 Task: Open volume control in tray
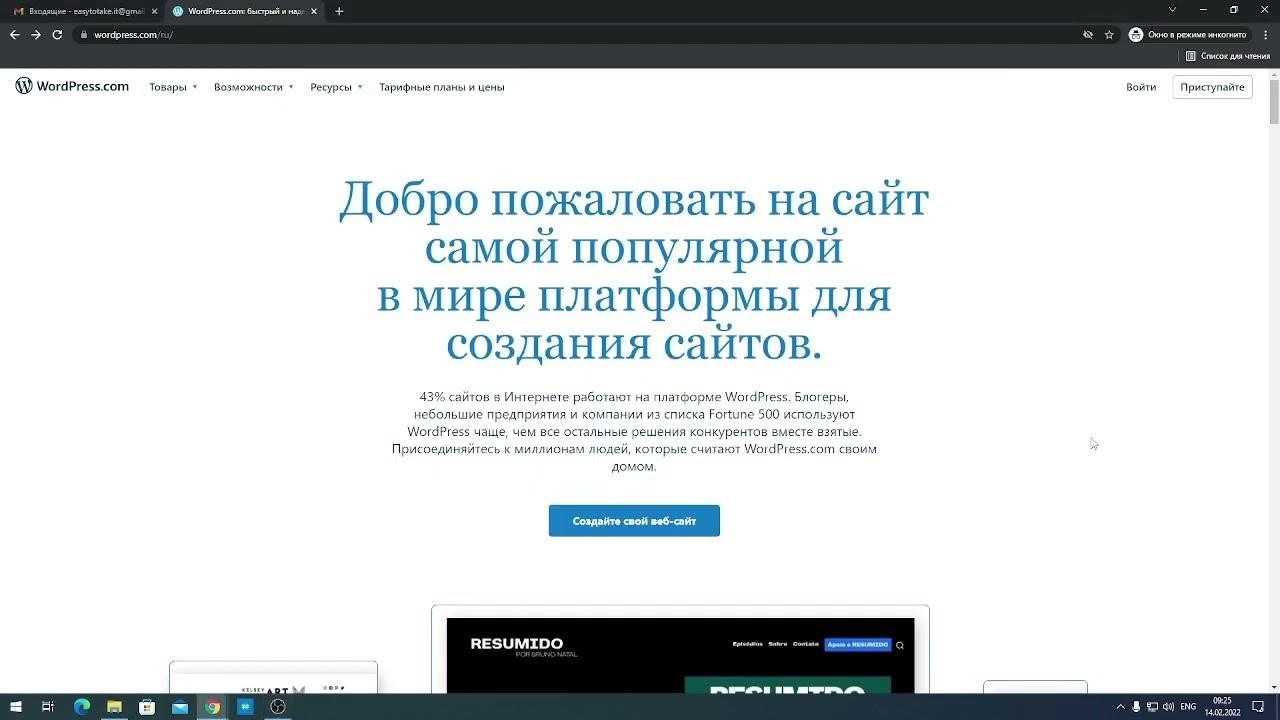(x=1168, y=707)
